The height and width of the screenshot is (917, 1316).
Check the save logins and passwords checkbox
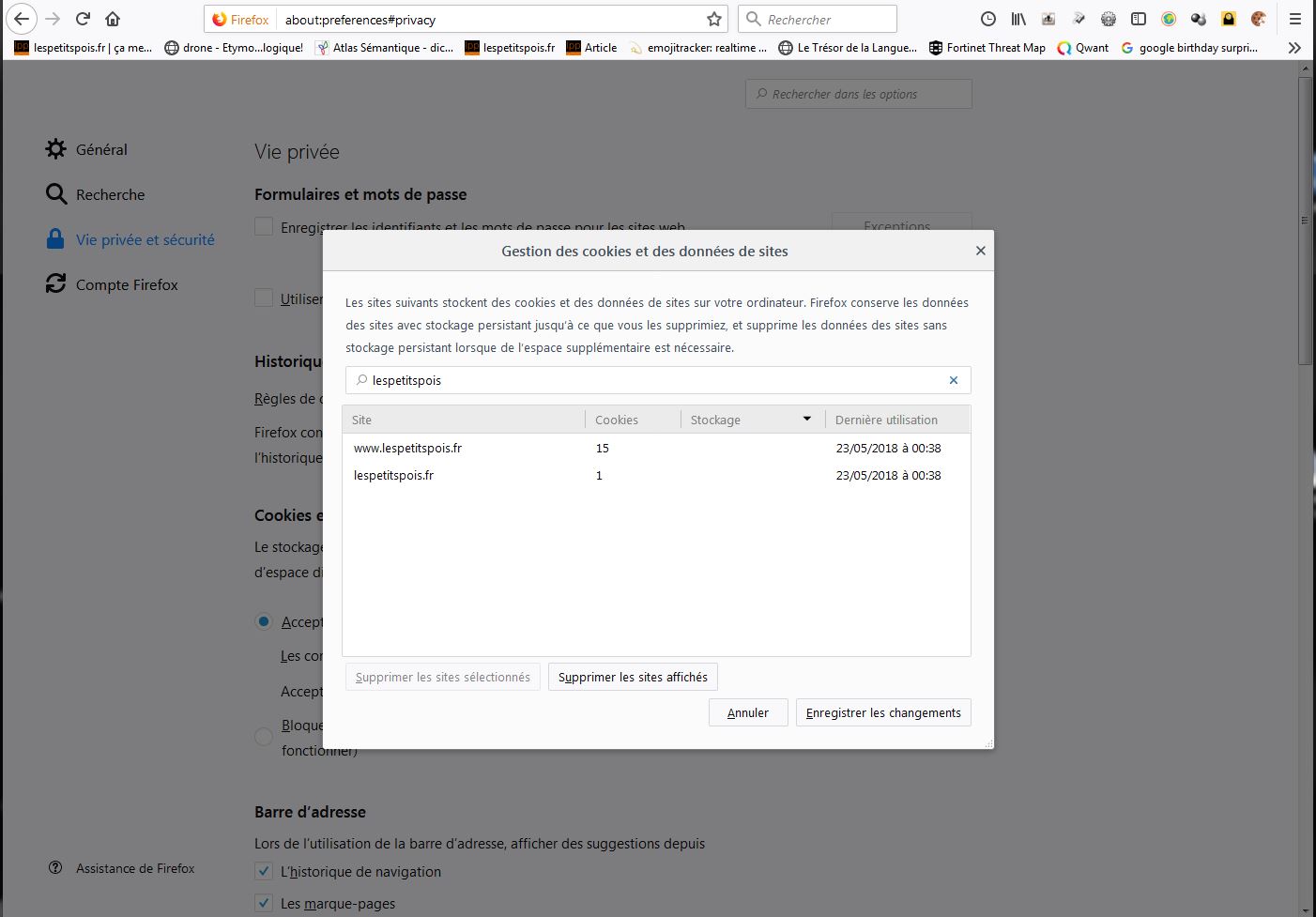tap(264, 226)
